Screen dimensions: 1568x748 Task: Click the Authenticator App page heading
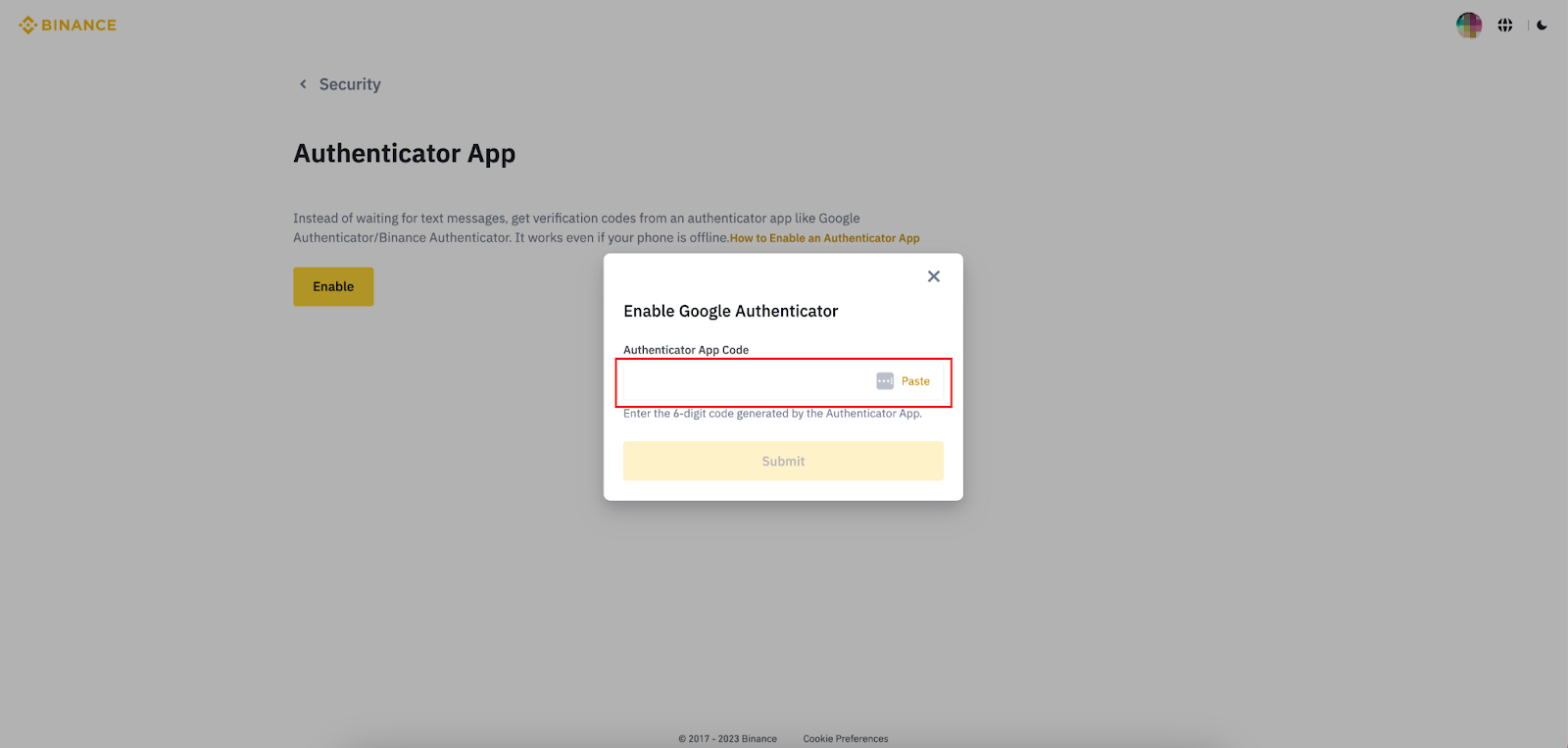pos(404,154)
